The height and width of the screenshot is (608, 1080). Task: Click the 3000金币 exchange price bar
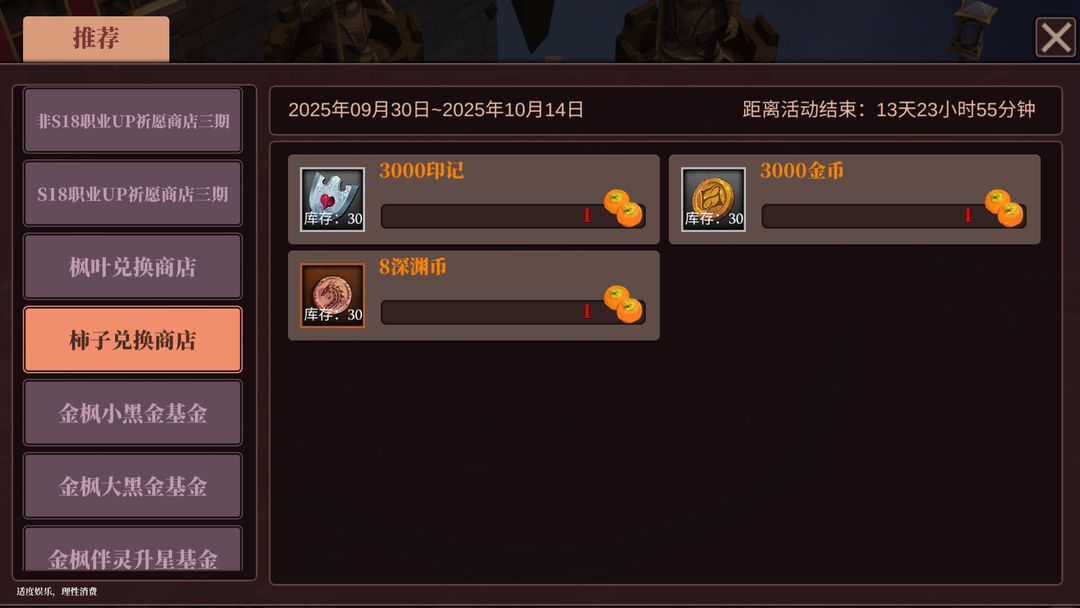coord(894,216)
